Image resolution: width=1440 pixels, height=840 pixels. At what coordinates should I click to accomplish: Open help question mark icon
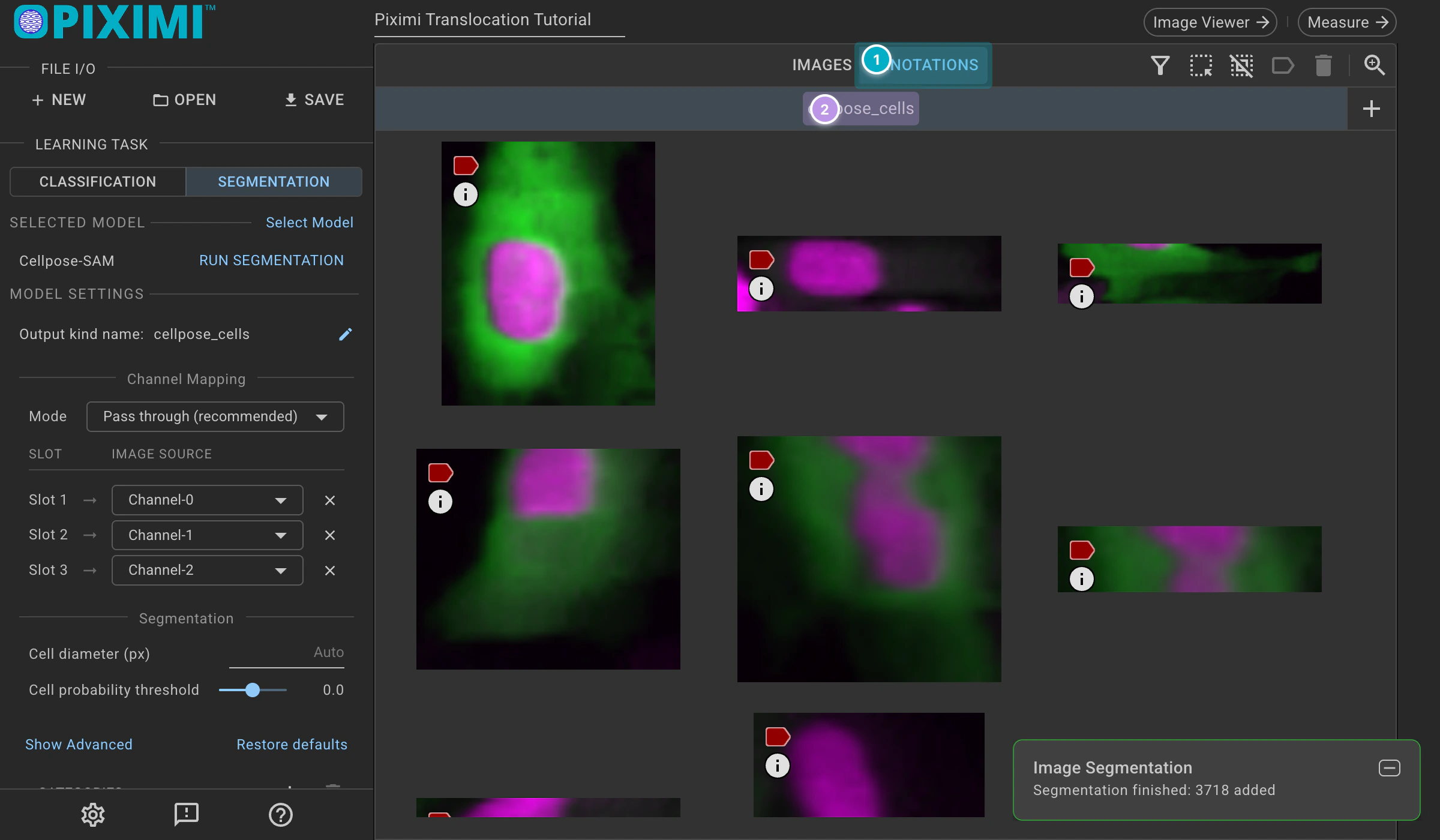click(x=280, y=814)
